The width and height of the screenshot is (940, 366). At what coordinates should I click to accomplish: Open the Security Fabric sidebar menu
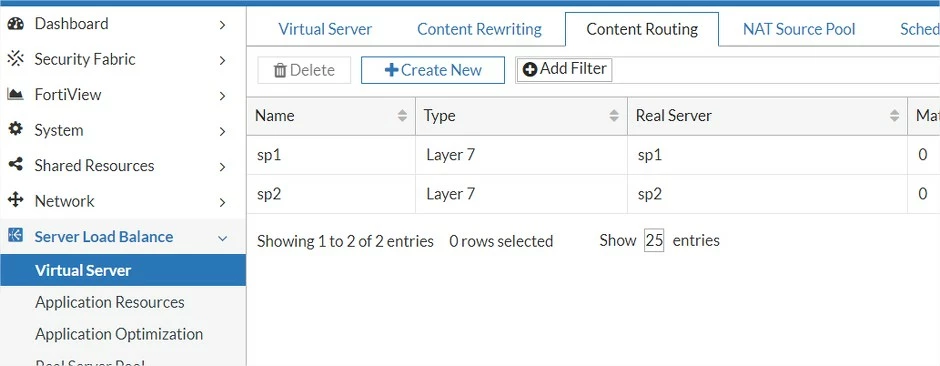[123, 59]
